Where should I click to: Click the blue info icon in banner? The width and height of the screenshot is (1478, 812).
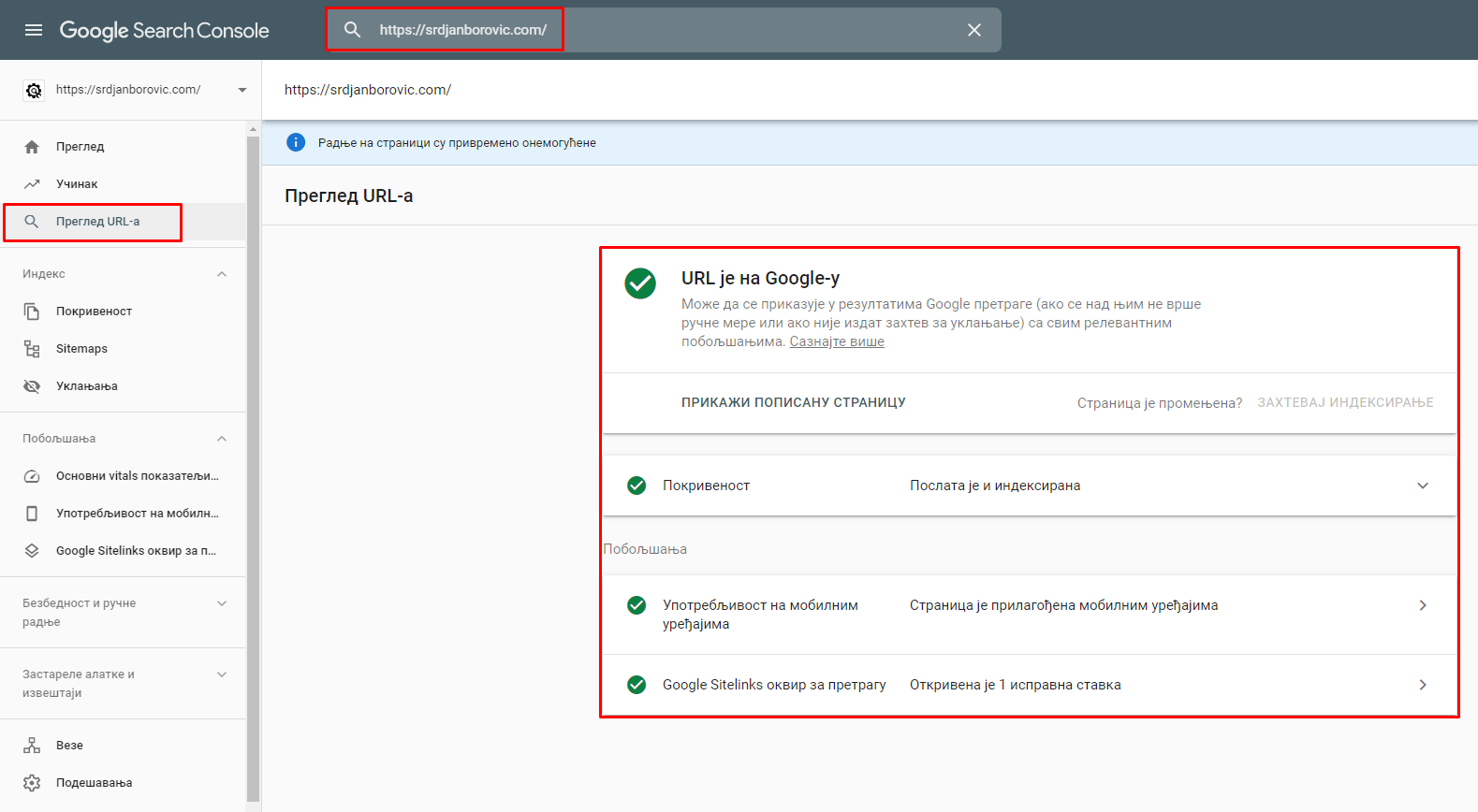pyautogui.click(x=296, y=142)
